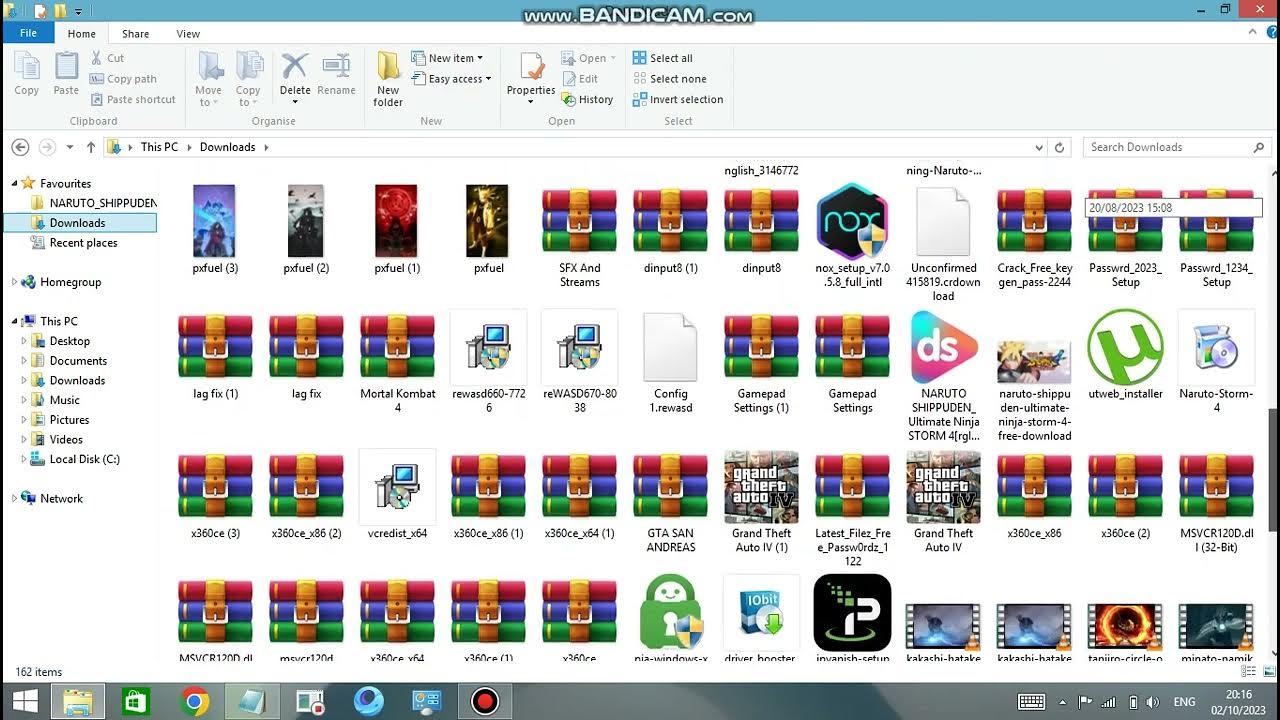This screenshot has height=720, width=1280.
Task: Click the Open ribbon button
Action: pos(588,58)
